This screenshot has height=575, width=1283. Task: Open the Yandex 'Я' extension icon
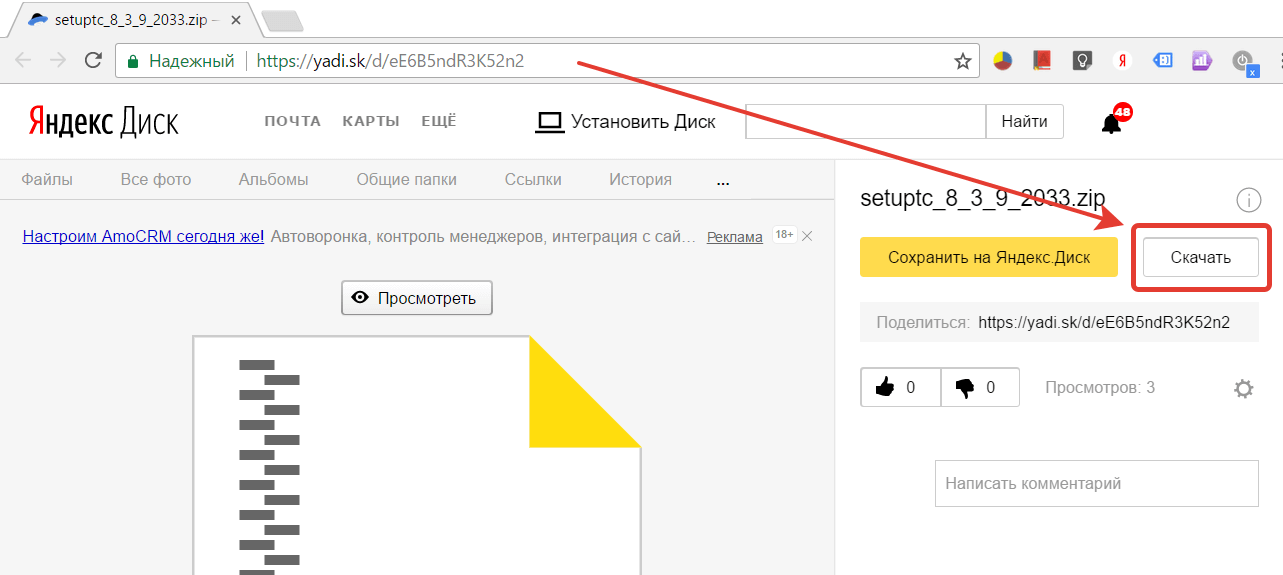1122,61
